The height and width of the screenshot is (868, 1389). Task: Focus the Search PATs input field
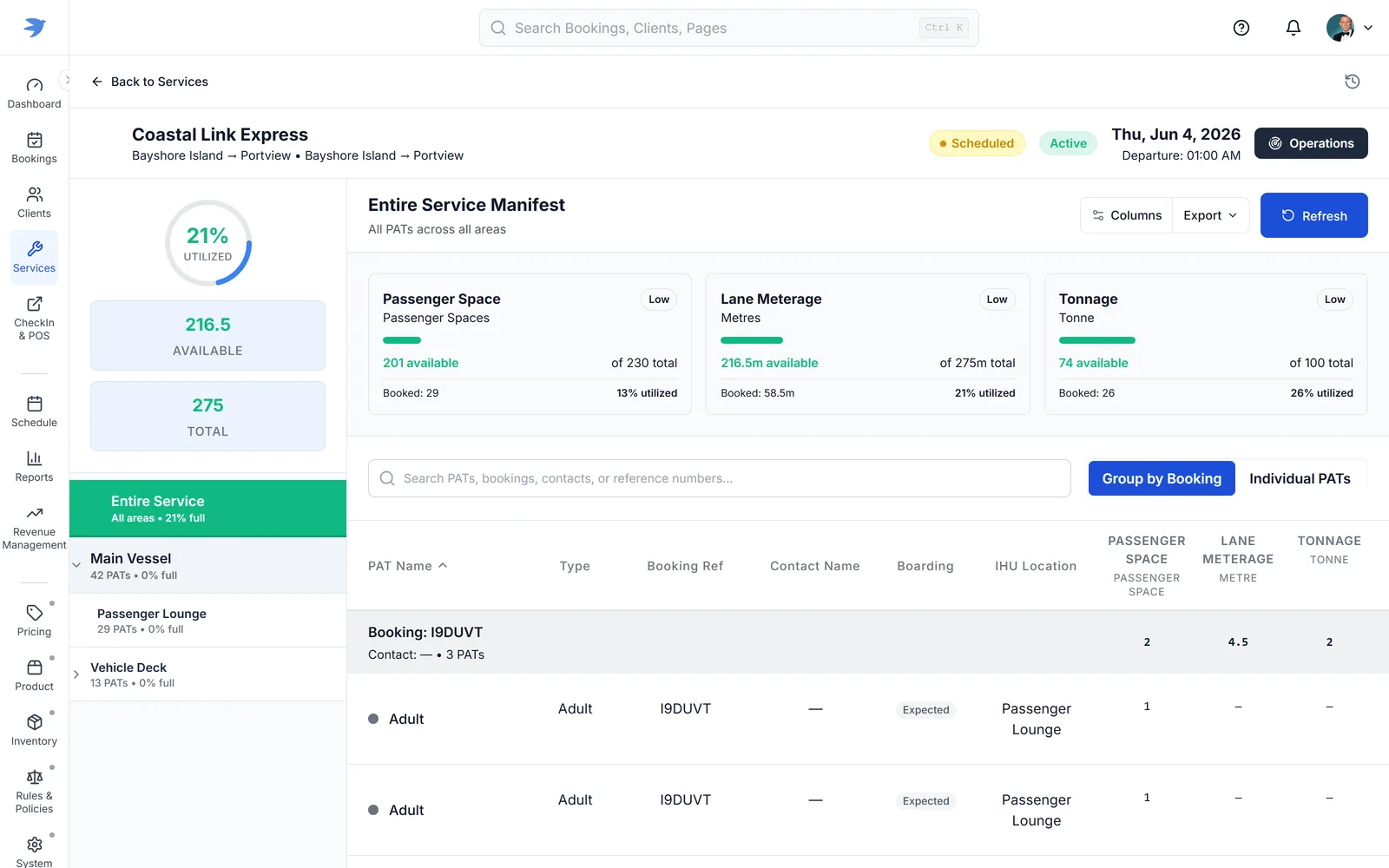(x=719, y=478)
